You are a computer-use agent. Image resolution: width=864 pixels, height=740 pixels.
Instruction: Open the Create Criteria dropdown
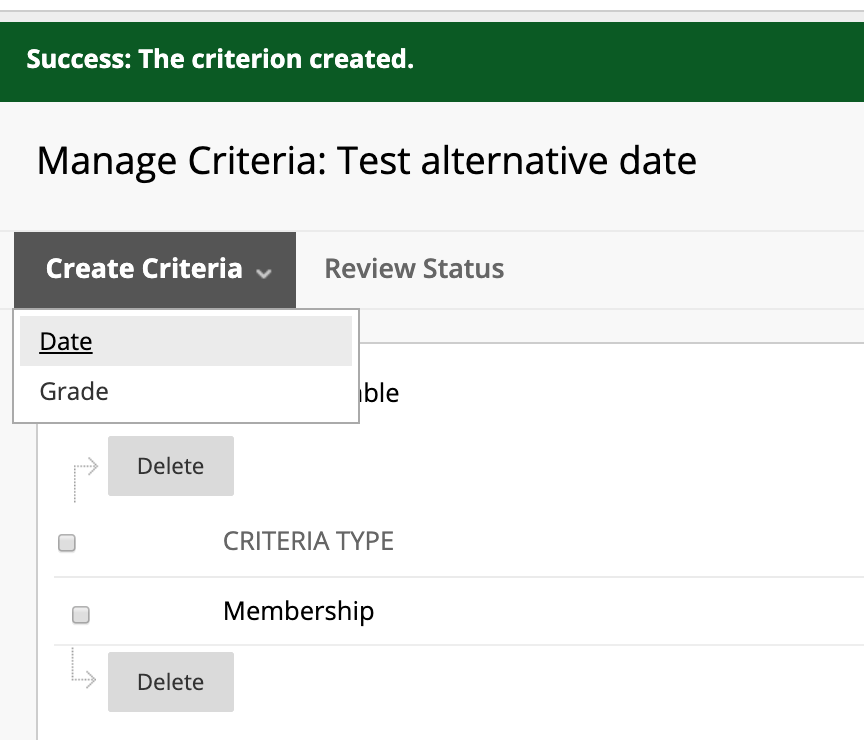point(155,269)
